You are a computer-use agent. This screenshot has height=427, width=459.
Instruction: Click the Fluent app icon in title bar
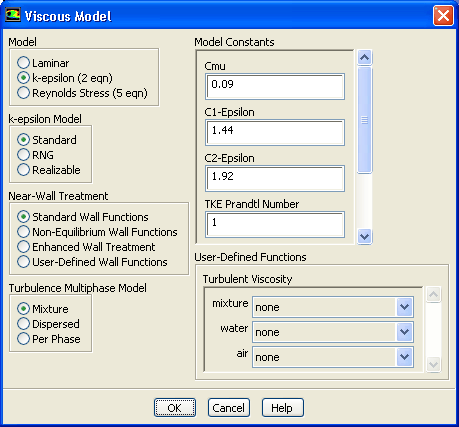13,15
